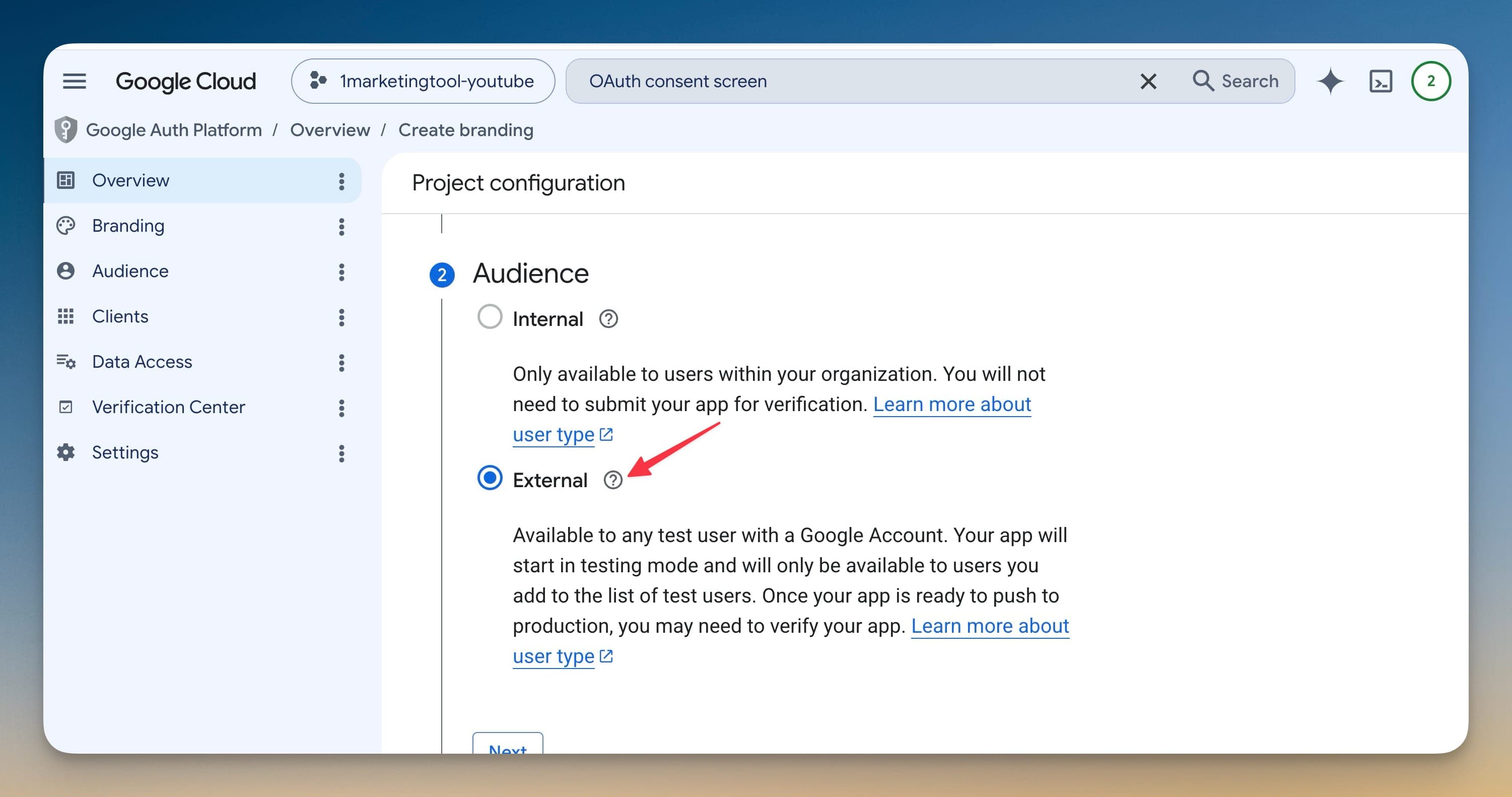Click the Google Auth Platform shield icon
This screenshot has width=1512, height=797.
(66, 129)
